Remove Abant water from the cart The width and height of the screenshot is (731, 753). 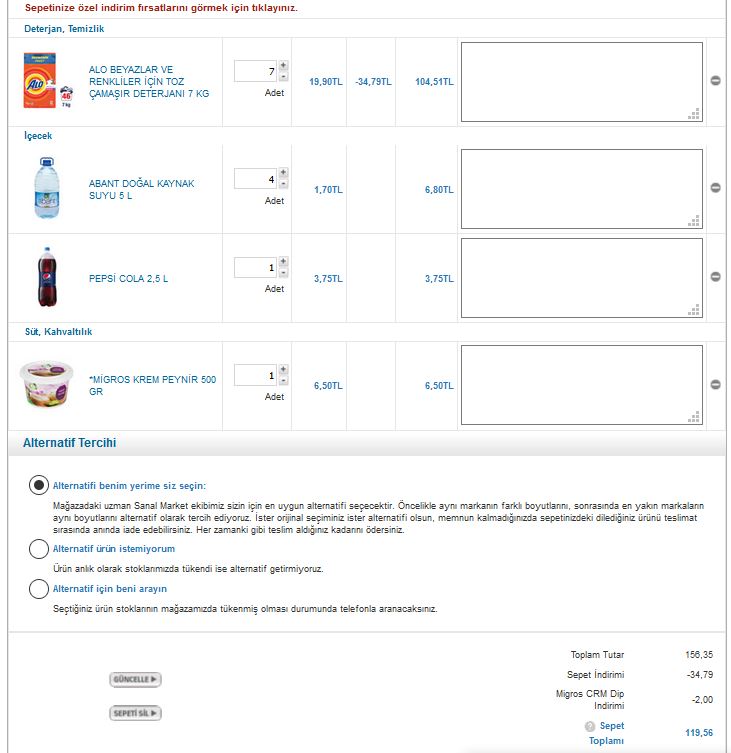point(715,188)
